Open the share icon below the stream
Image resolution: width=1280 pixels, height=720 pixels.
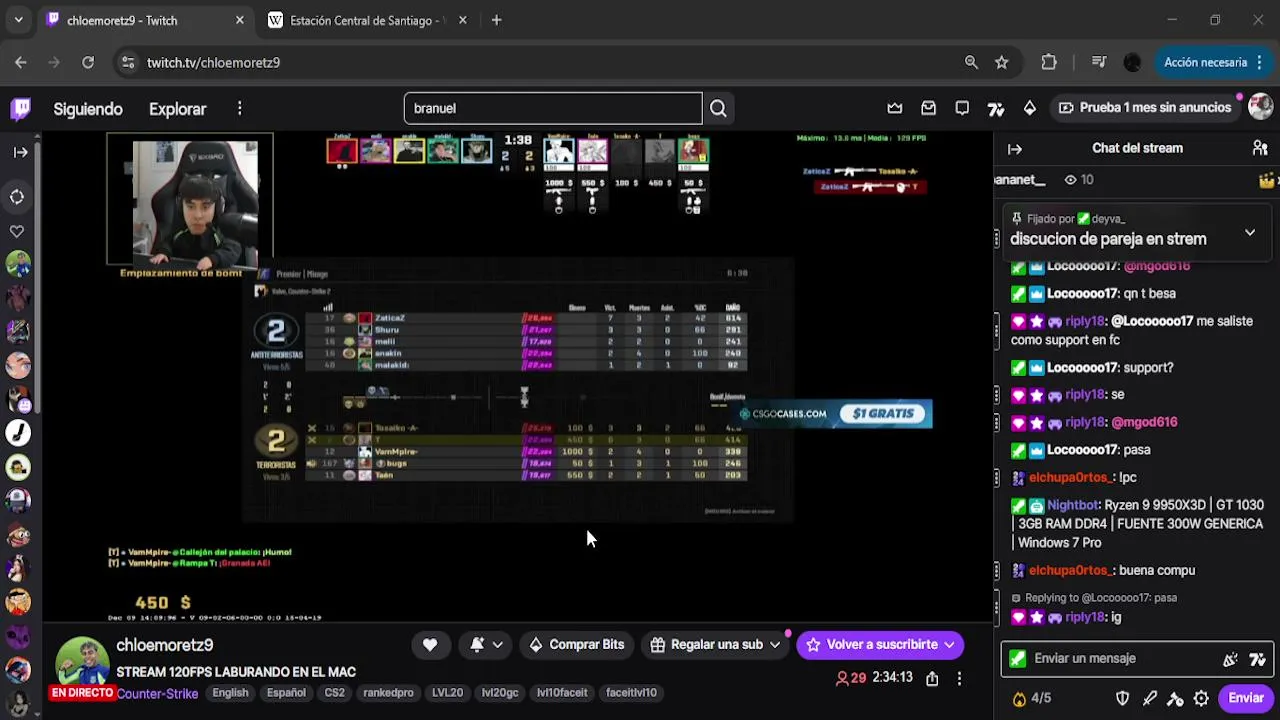(932, 678)
